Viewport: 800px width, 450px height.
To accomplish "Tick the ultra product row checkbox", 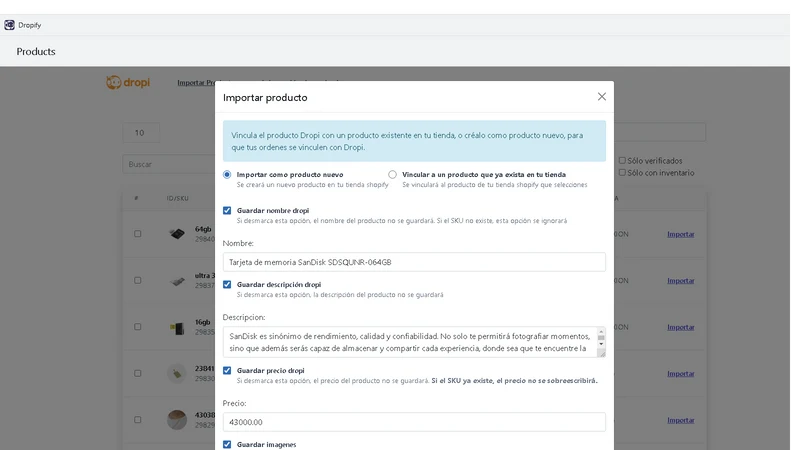I will [x=138, y=280].
